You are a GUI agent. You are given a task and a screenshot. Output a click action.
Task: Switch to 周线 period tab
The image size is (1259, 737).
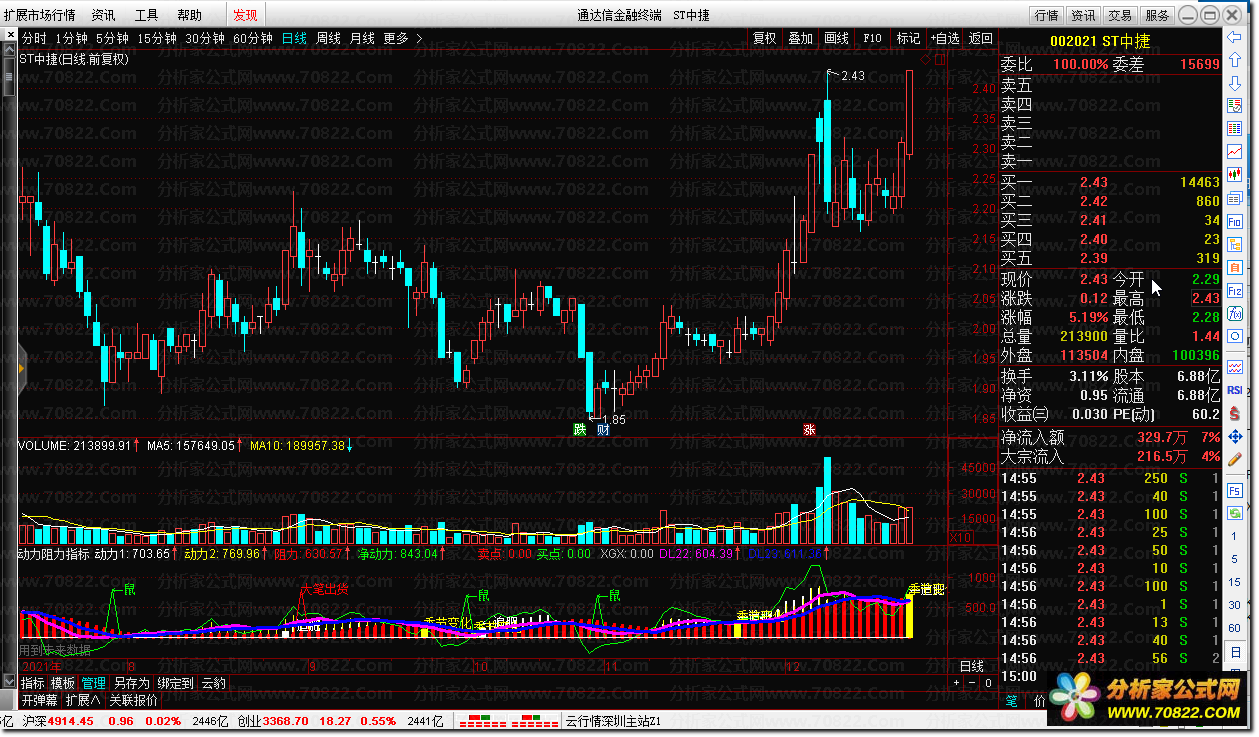pos(328,38)
